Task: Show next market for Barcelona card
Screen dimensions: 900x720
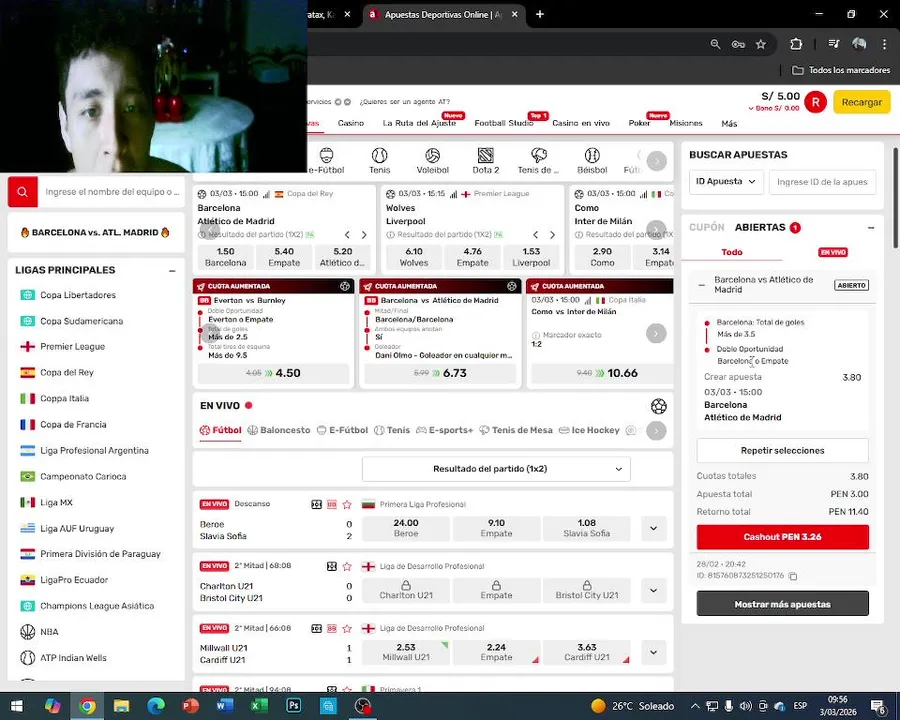Action: click(x=364, y=235)
